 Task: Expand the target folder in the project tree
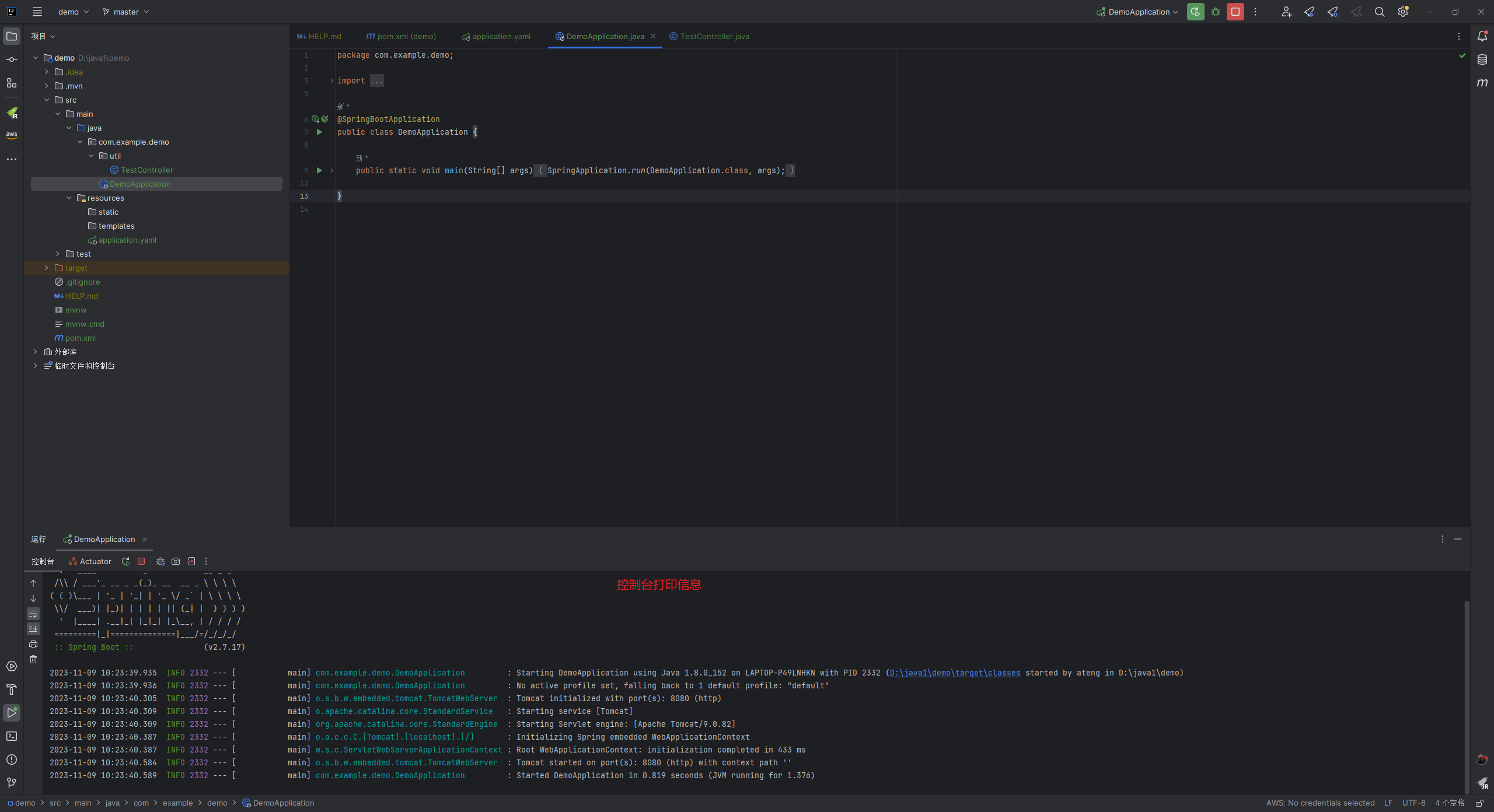coord(47,268)
